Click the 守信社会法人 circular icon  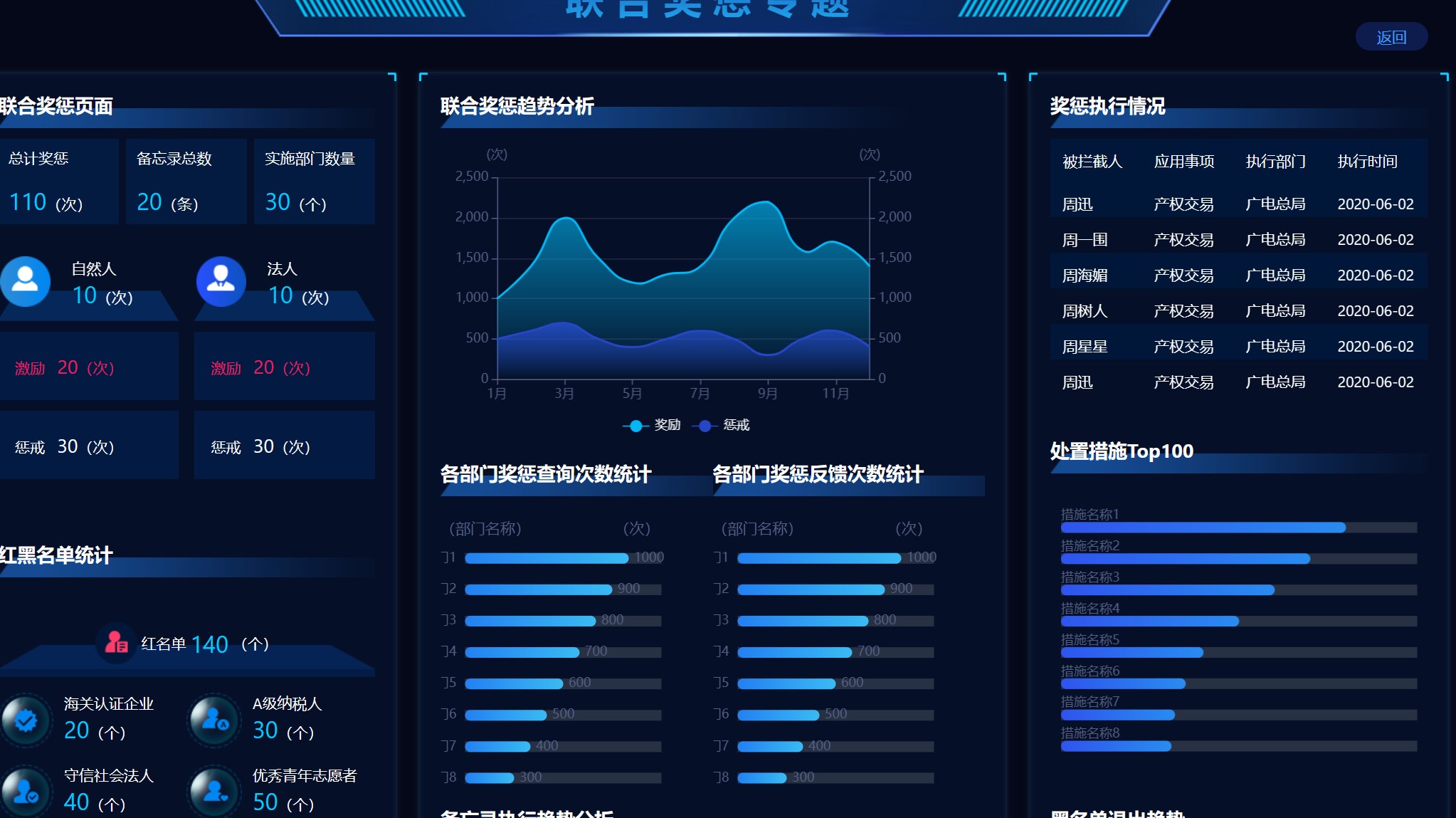click(x=26, y=791)
